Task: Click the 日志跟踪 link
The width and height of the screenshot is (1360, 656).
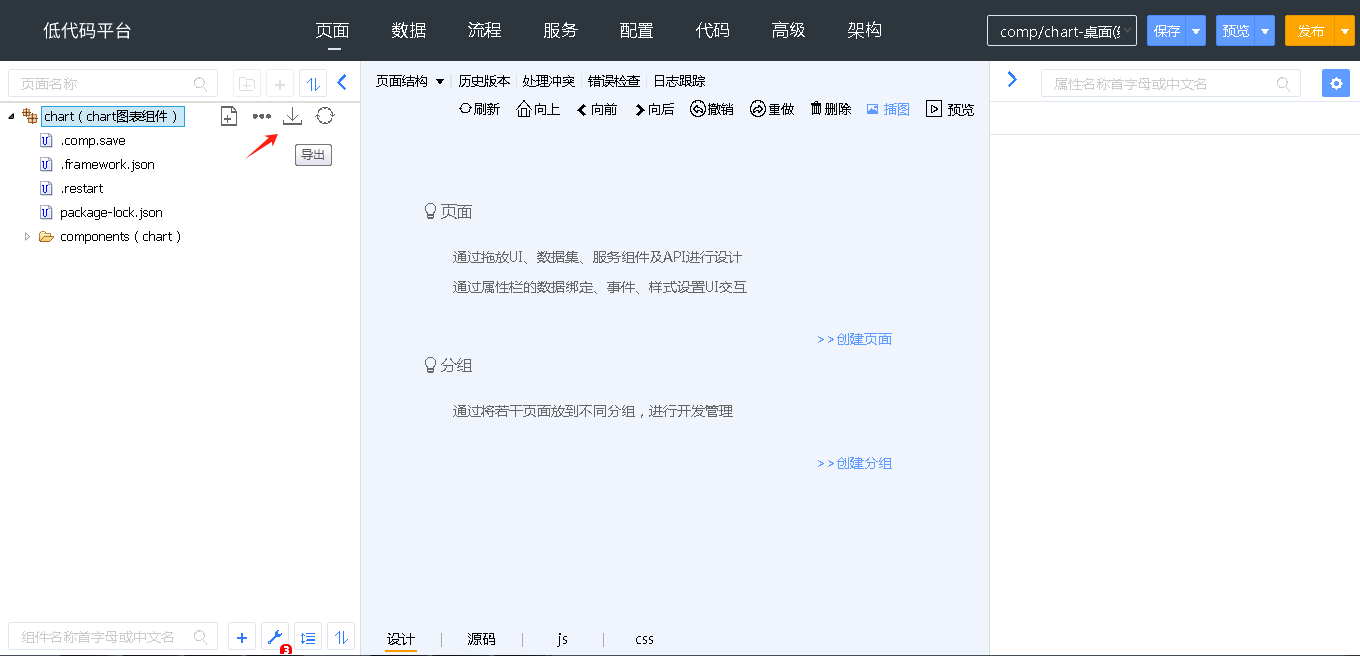Action: point(679,81)
